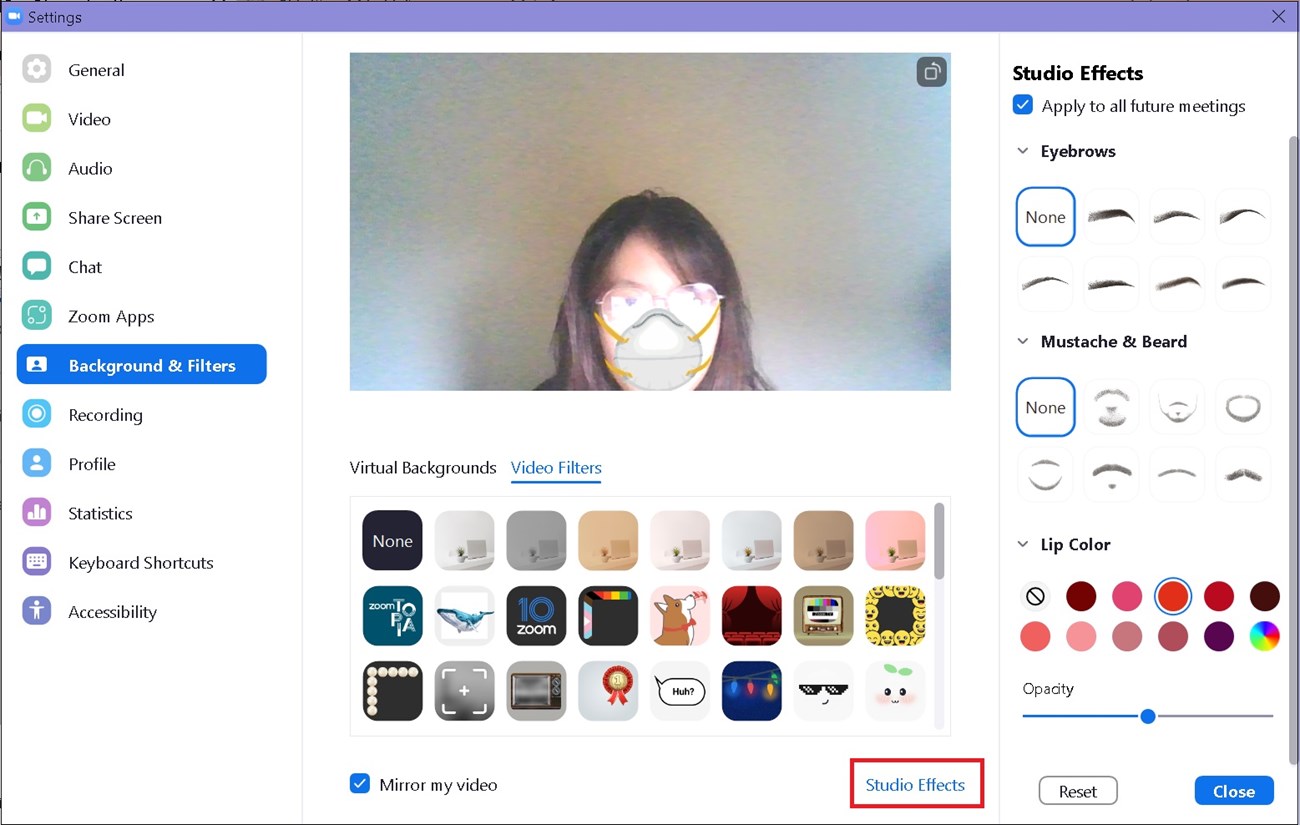The image size is (1300, 825).
Task: Select None under Eyebrows
Action: [x=1045, y=217]
